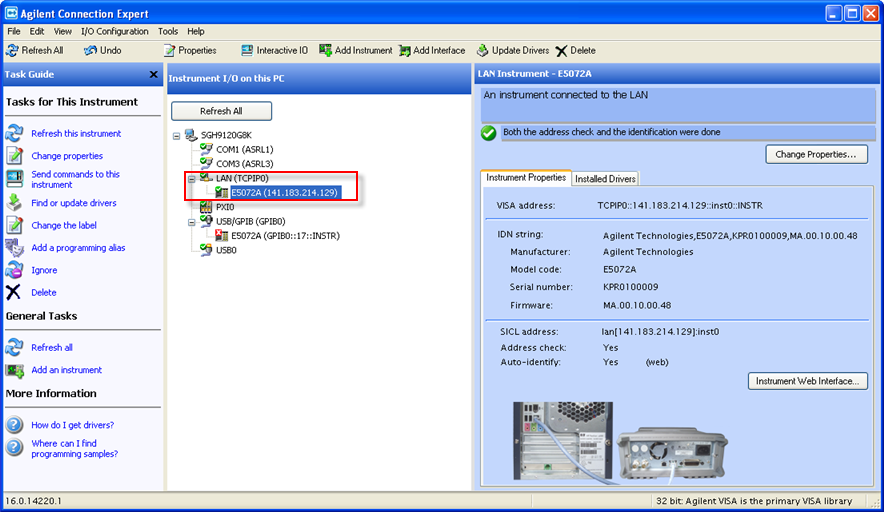The width and height of the screenshot is (884, 512).
Task: Close the Task Guide panel
Action: tap(153, 74)
